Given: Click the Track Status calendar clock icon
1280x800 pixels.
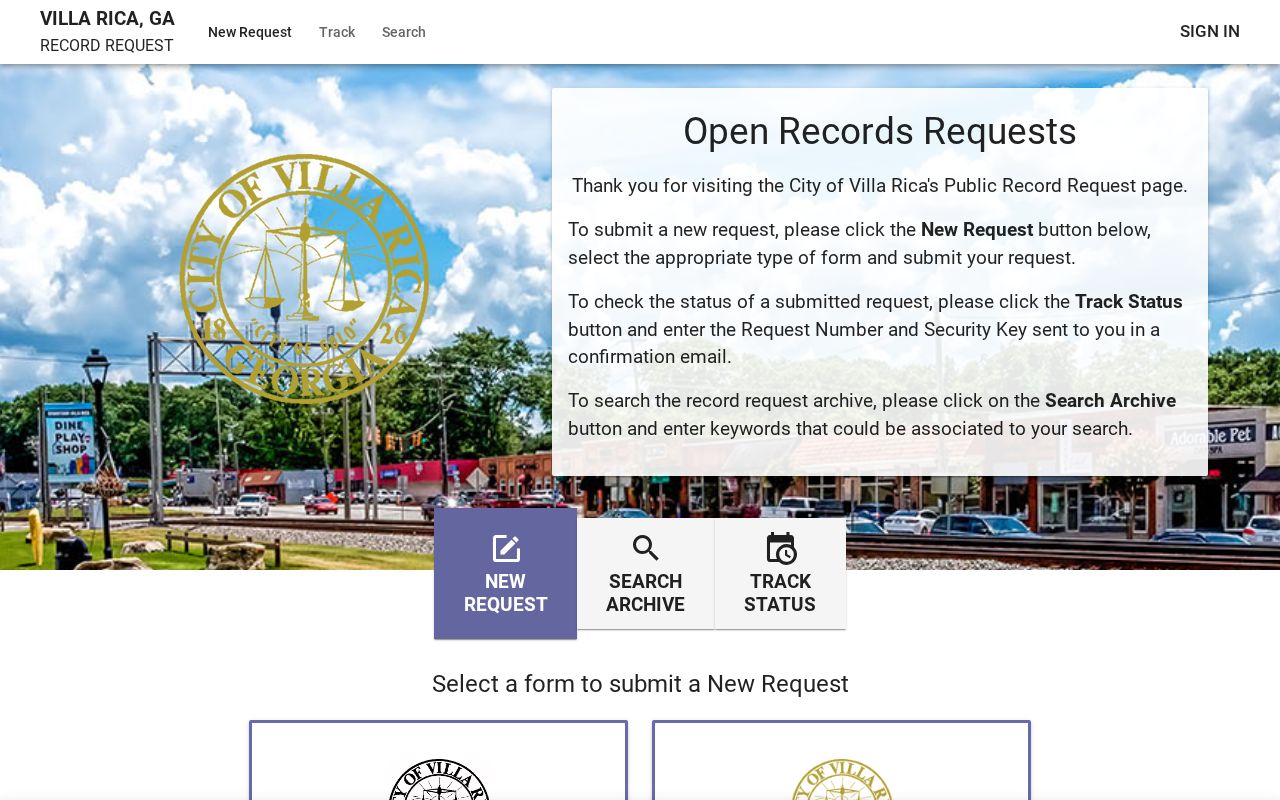Looking at the screenshot, I should 780,548.
